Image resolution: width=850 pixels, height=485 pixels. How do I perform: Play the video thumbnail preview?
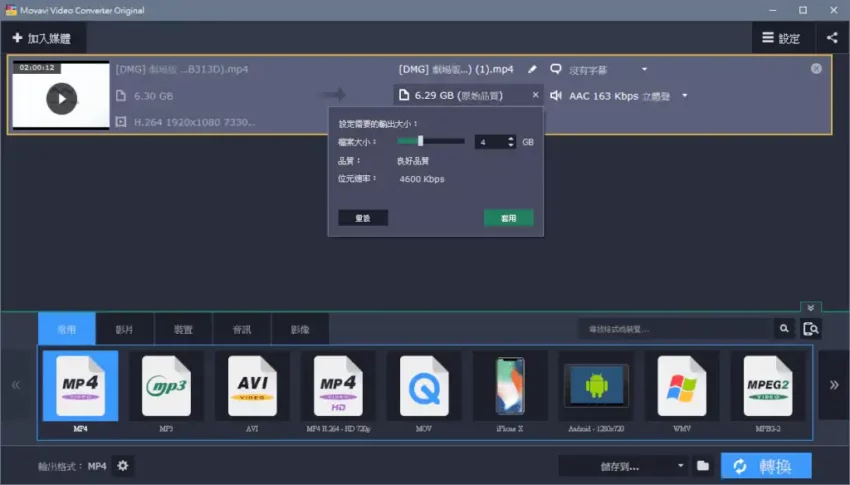(x=61, y=98)
